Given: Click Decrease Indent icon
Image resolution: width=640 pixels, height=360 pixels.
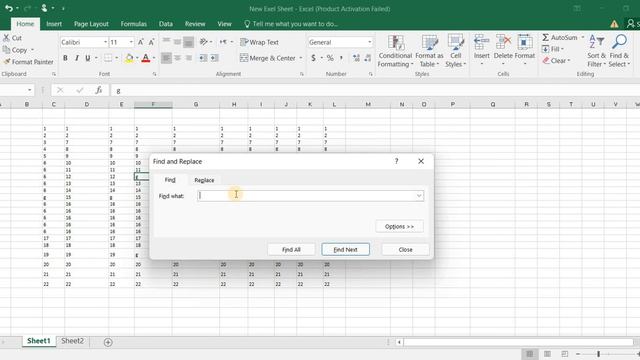Looking at the screenshot, I should (203, 58).
